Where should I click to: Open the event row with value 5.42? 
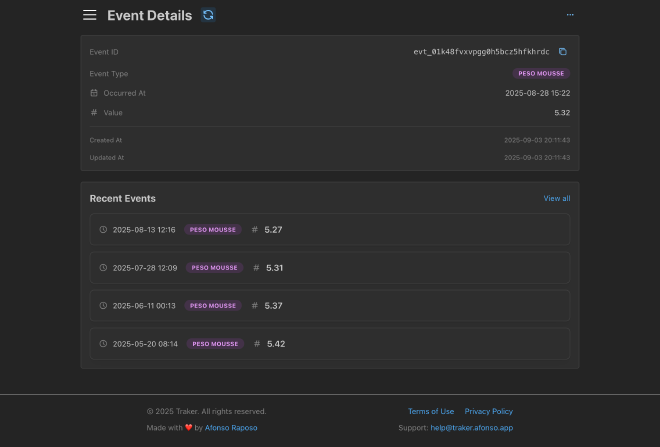(x=330, y=343)
